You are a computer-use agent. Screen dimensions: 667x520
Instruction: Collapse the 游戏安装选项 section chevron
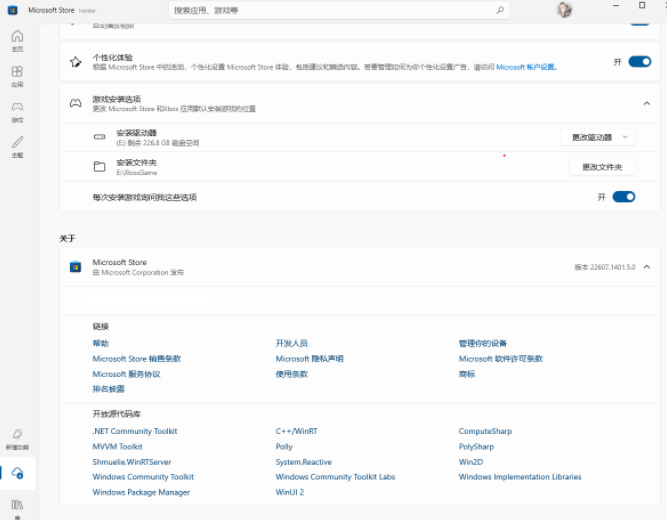(647, 103)
